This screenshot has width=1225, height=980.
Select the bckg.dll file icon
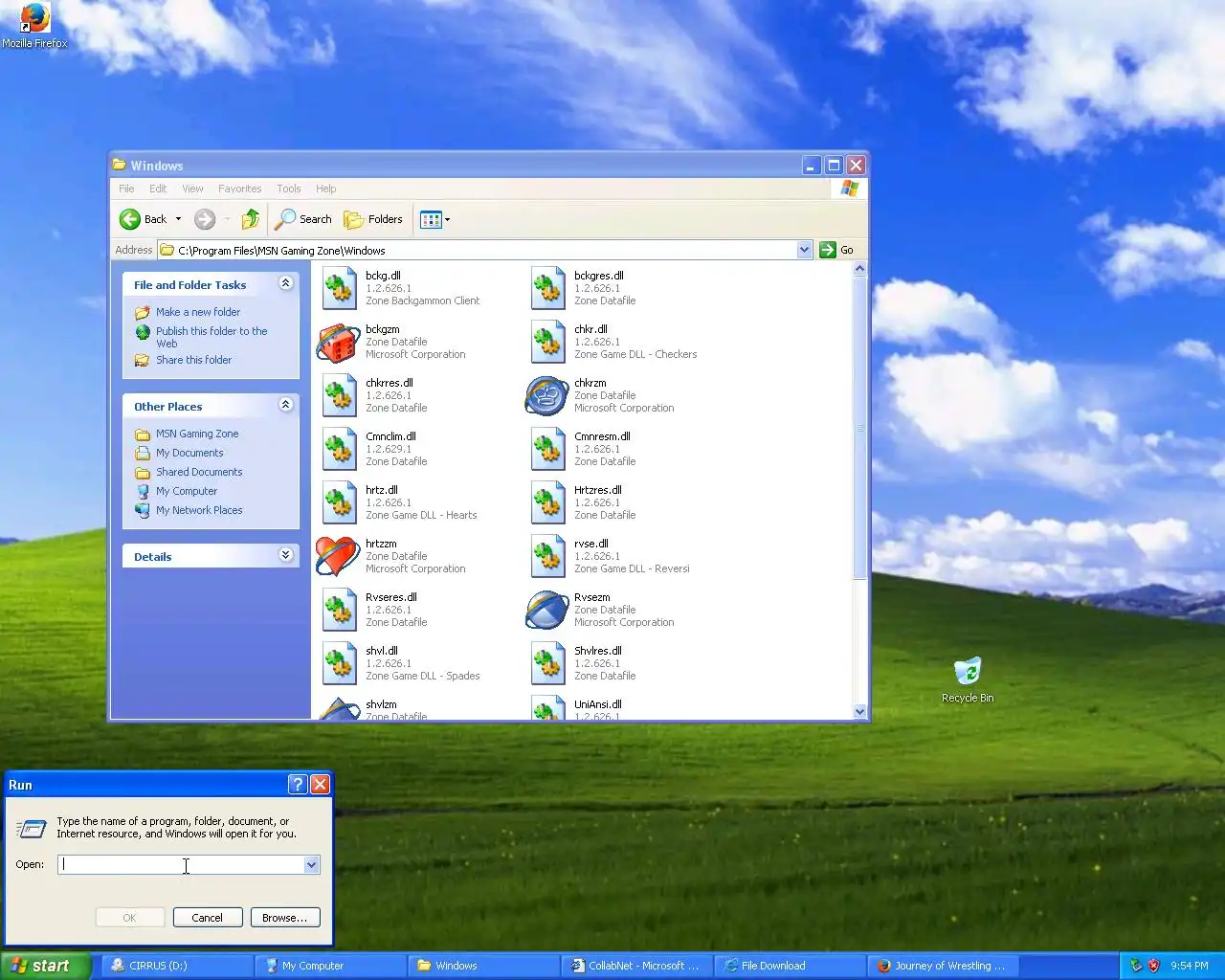pyautogui.click(x=339, y=289)
